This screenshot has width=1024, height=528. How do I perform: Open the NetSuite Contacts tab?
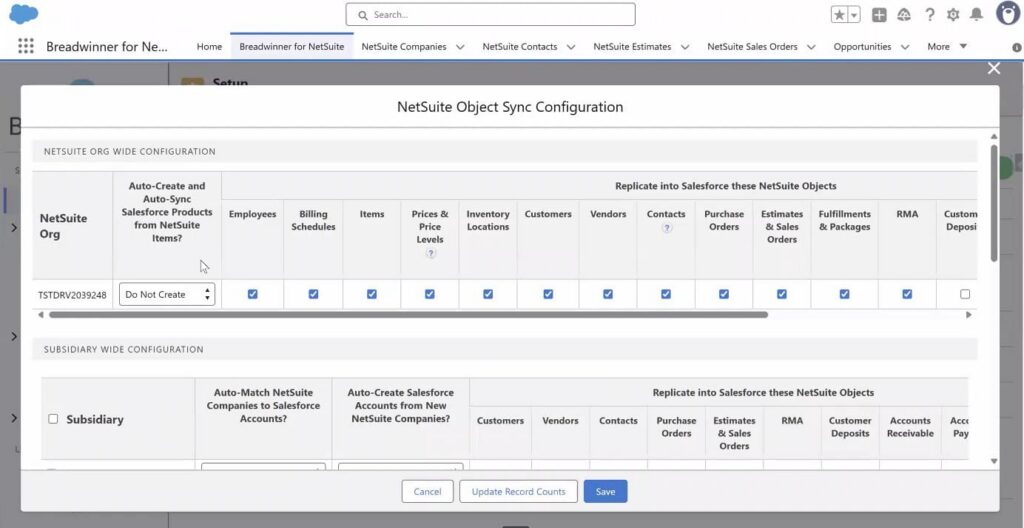520,46
